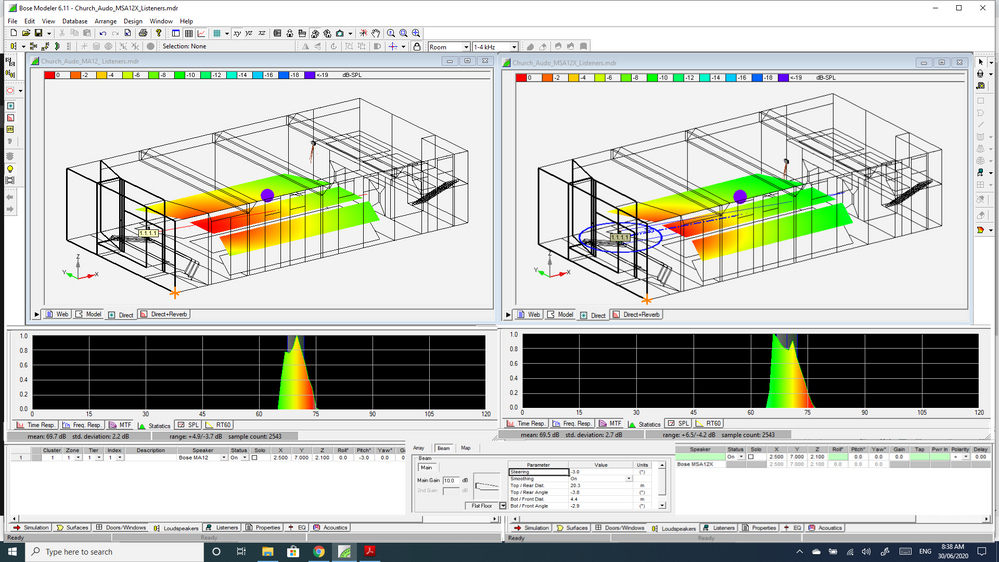999x562 pixels.
Task: Switch to Direct+Reverb tab in left window
Action: [164, 314]
